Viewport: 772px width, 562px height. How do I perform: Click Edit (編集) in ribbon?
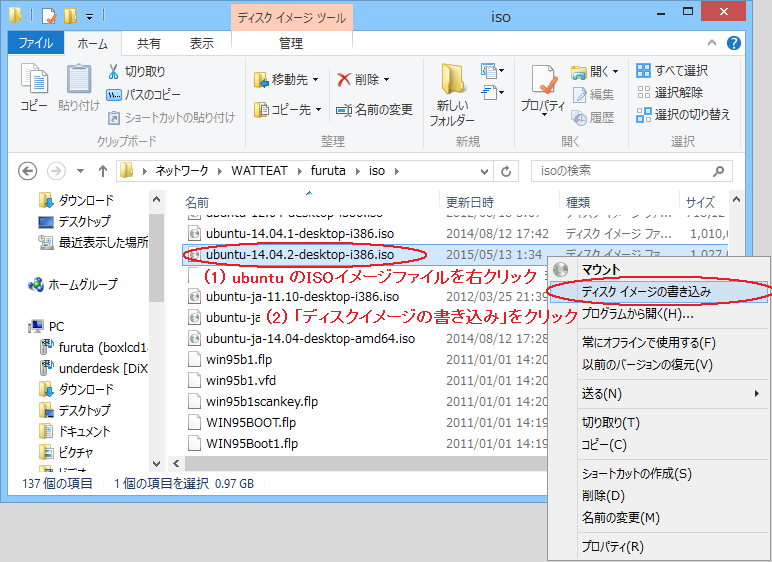click(593, 95)
